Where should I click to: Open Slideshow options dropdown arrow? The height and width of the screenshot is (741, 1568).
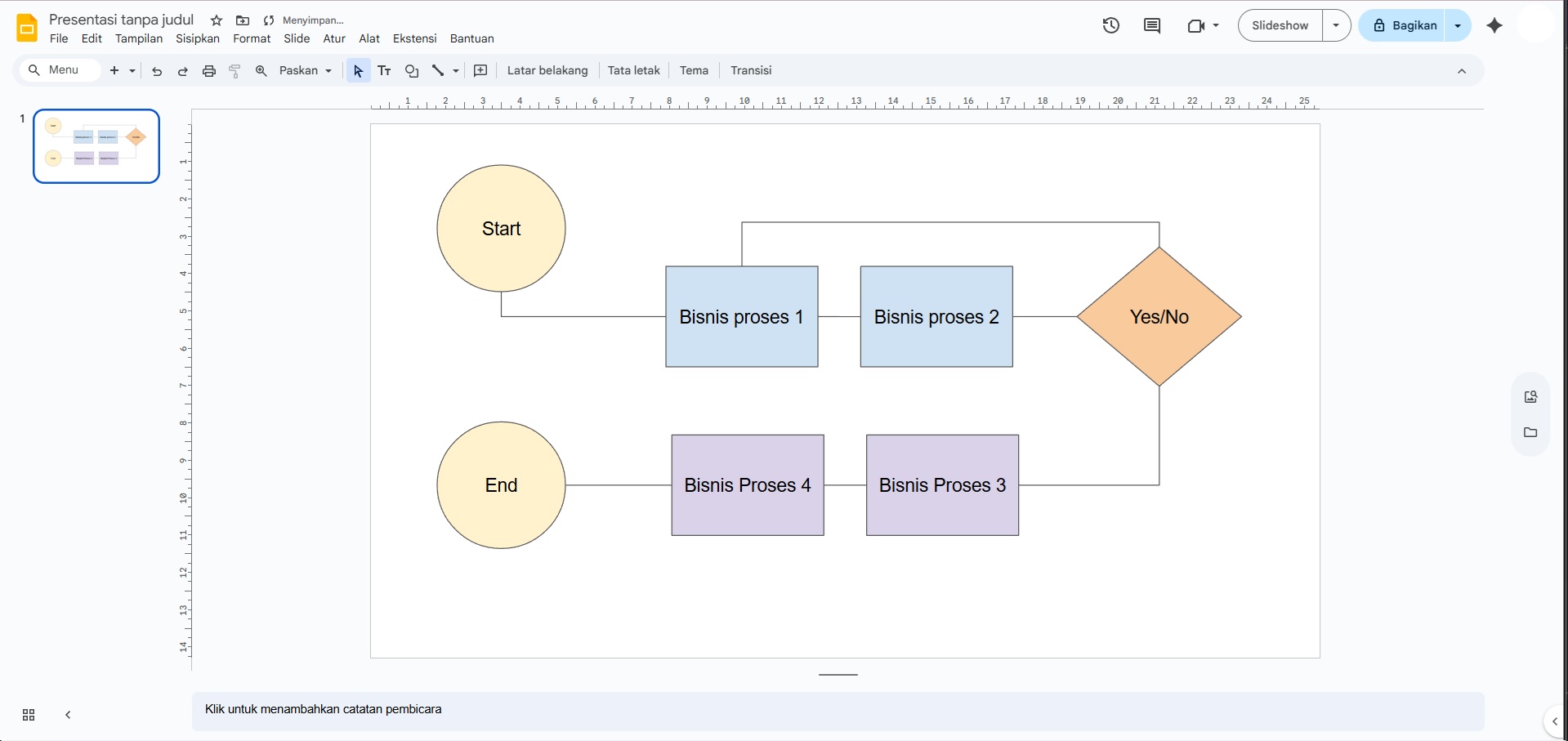tap(1336, 25)
